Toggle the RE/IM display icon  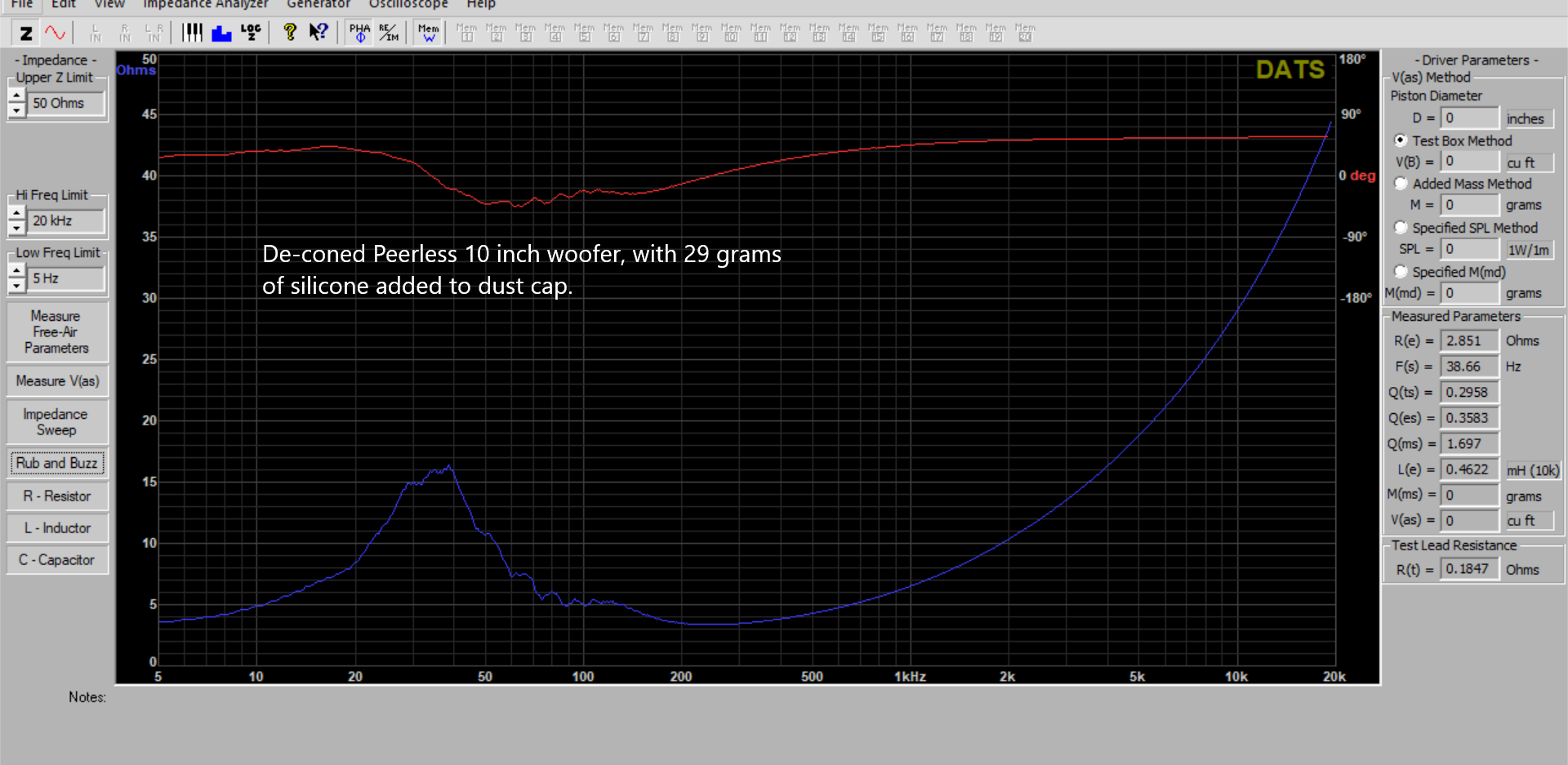389,33
